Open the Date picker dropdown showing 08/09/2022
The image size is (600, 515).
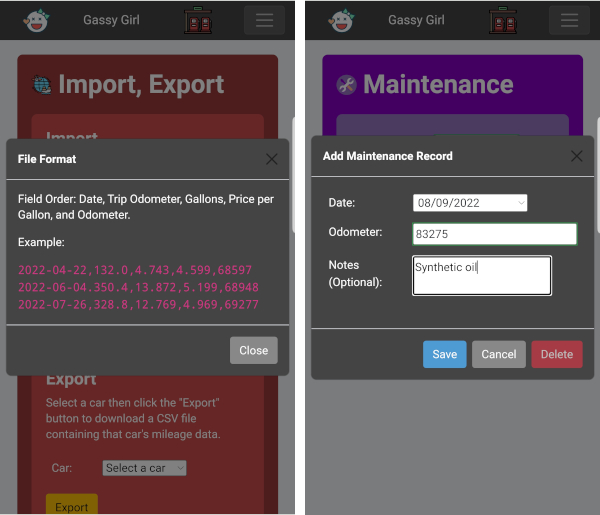point(470,203)
